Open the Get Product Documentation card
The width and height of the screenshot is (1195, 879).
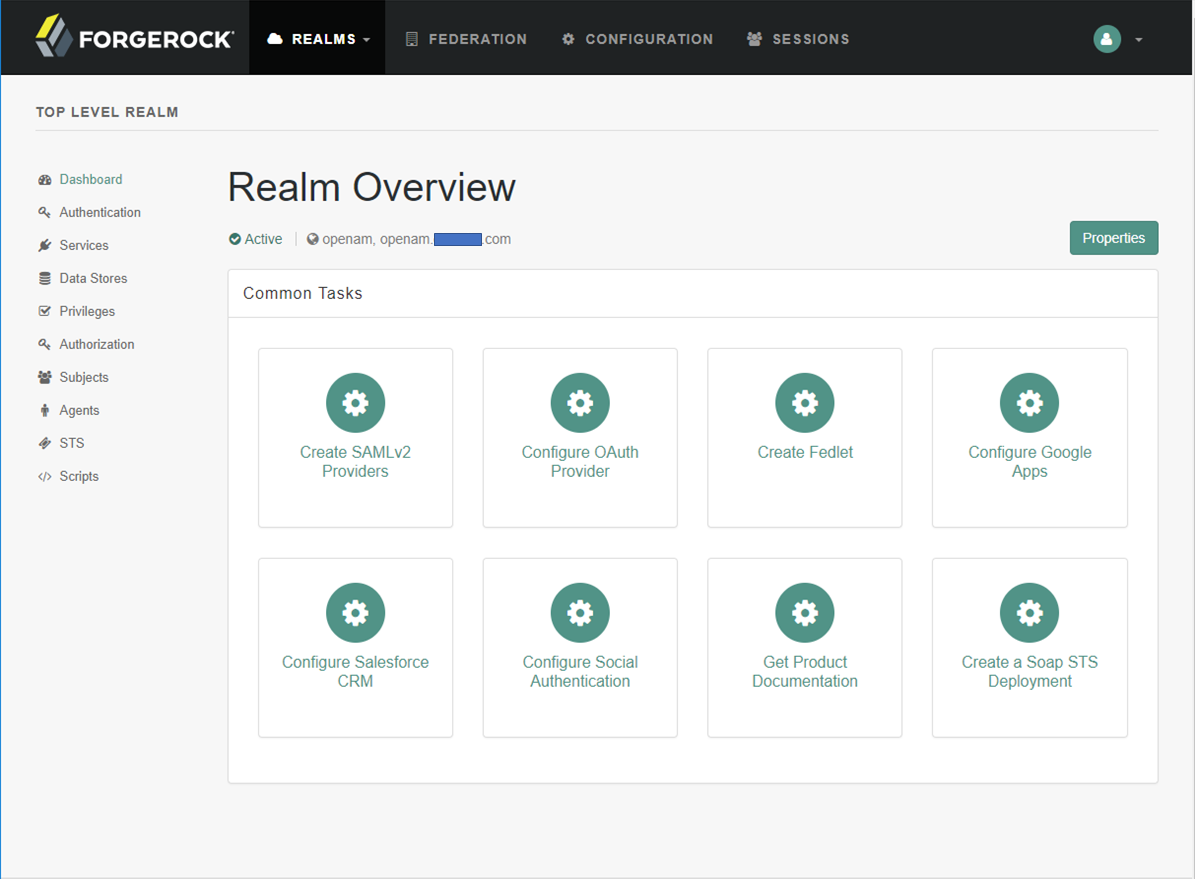(x=805, y=647)
